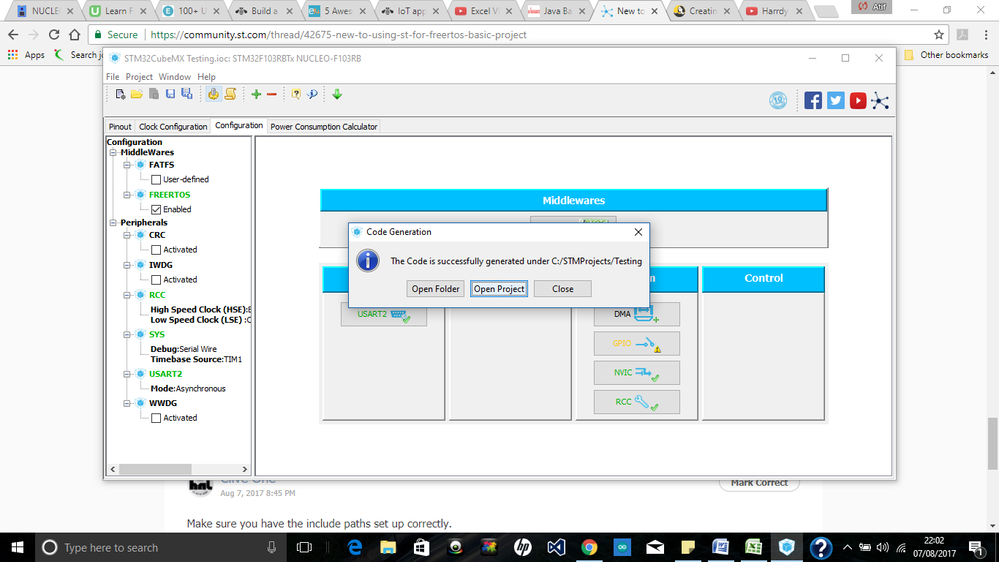Image resolution: width=999 pixels, height=562 pixels.
Task: Collapse the MiddleWares tree node
Action: click(x=113, y=152)
